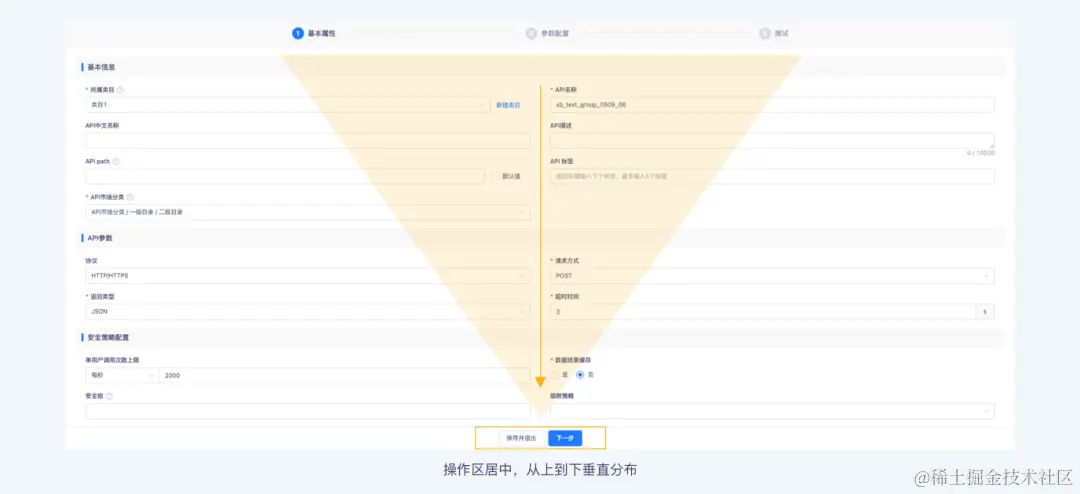Click the 安全策略配置 section heading

click(107, 338)
